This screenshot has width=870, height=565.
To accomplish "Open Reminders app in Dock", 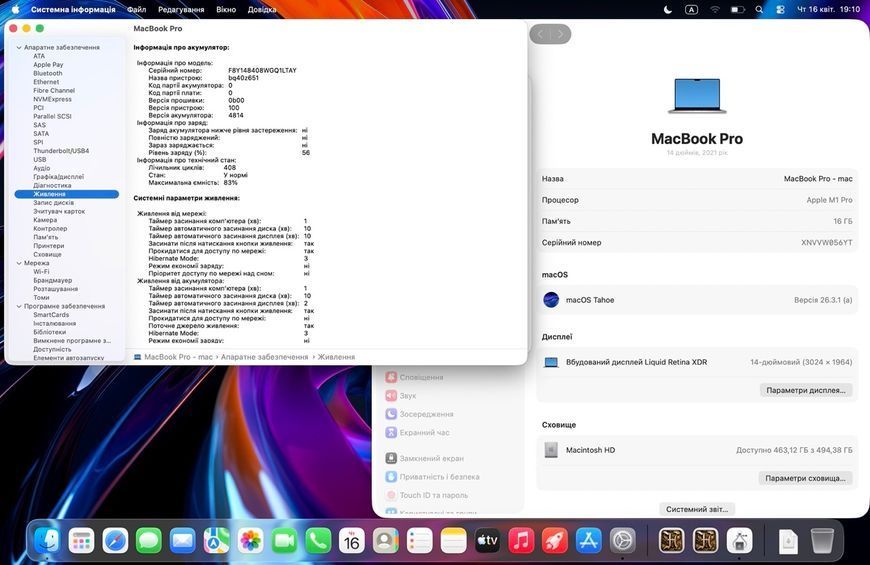I will click(x=419, y=541).
